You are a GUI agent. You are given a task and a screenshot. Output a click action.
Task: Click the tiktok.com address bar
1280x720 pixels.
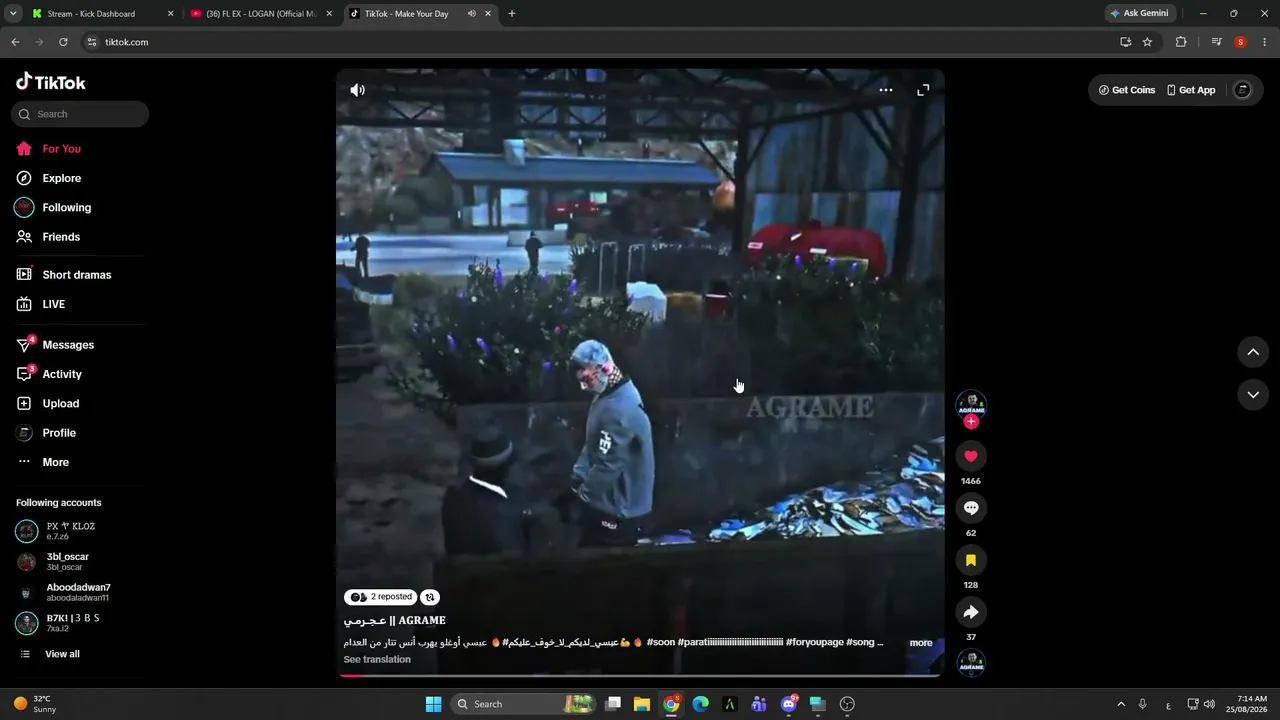pos(600,42)
